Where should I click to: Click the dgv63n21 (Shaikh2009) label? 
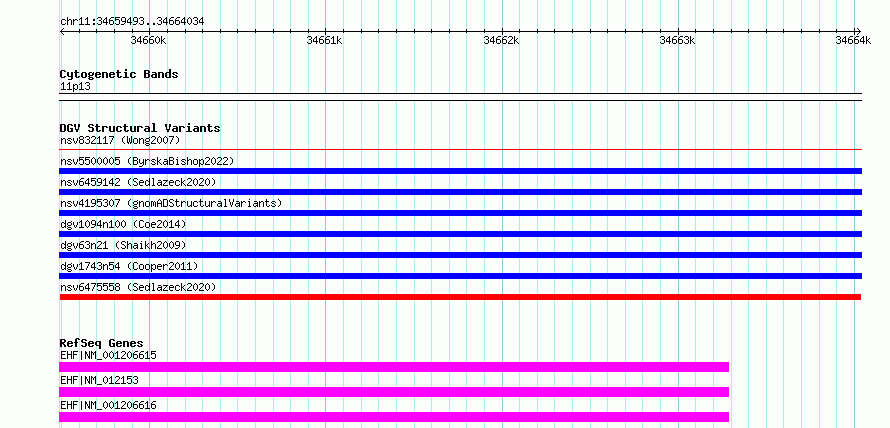pyautogui.click(x=123, y=245)
